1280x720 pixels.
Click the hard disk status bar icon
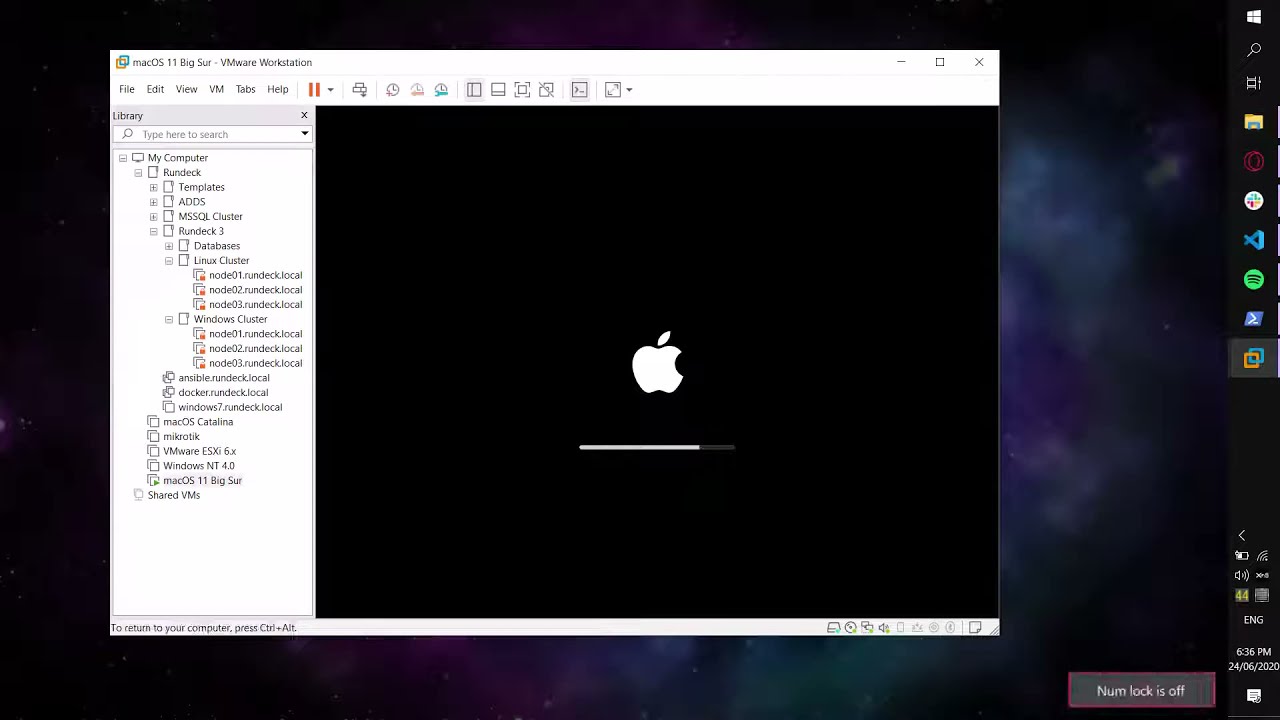click(x=834, y=628)
